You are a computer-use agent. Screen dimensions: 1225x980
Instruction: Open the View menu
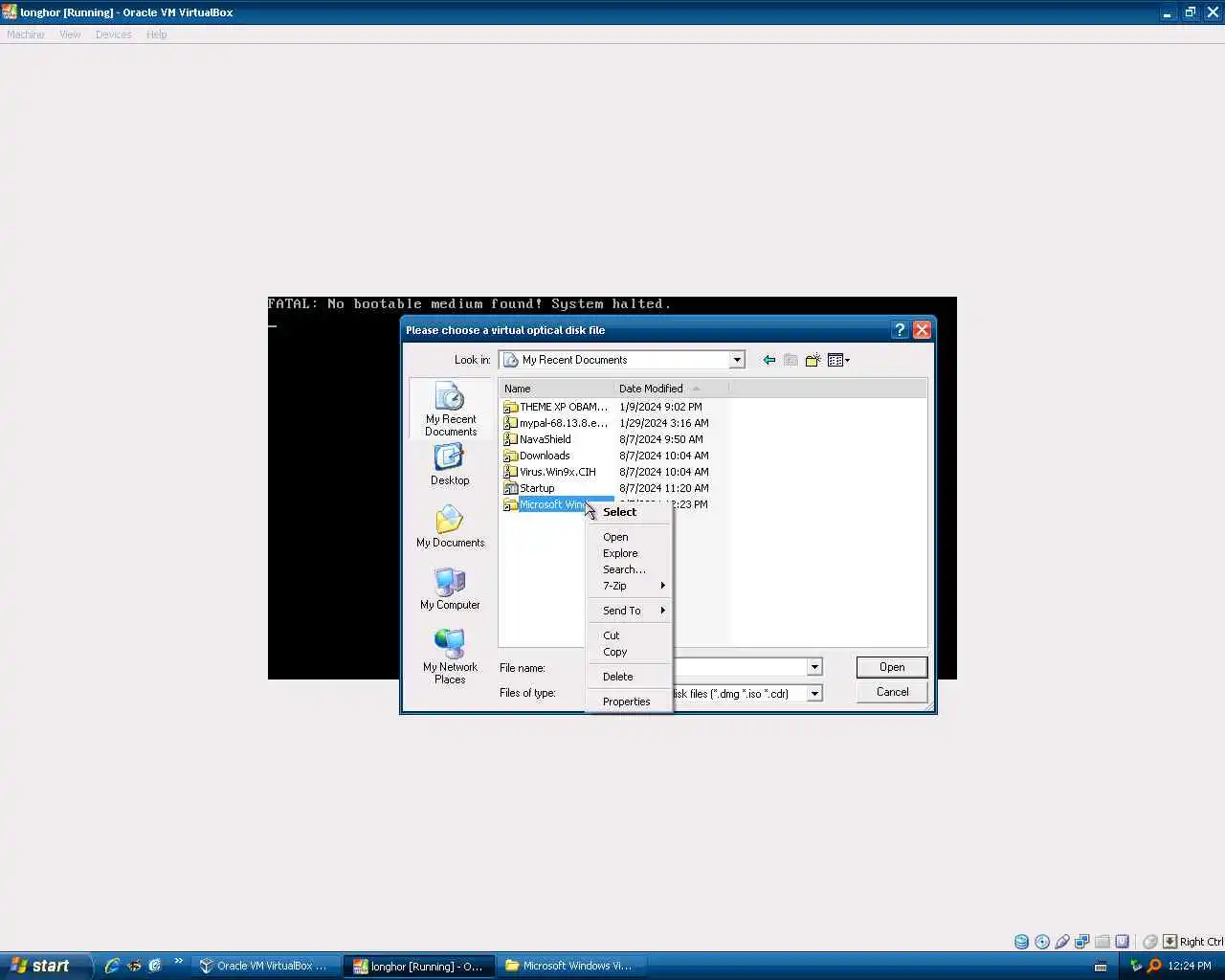(x=70, y=34)
